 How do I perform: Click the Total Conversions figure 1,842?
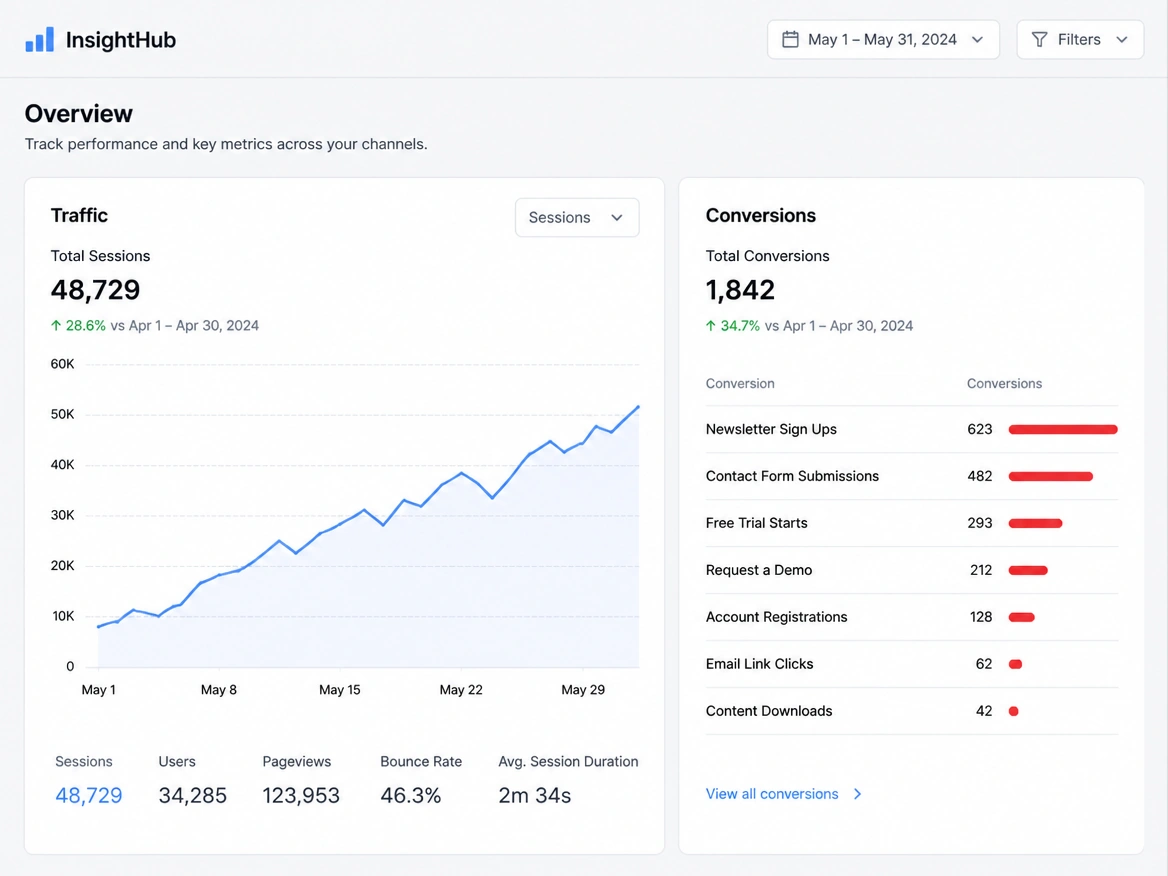pos(740,290)
